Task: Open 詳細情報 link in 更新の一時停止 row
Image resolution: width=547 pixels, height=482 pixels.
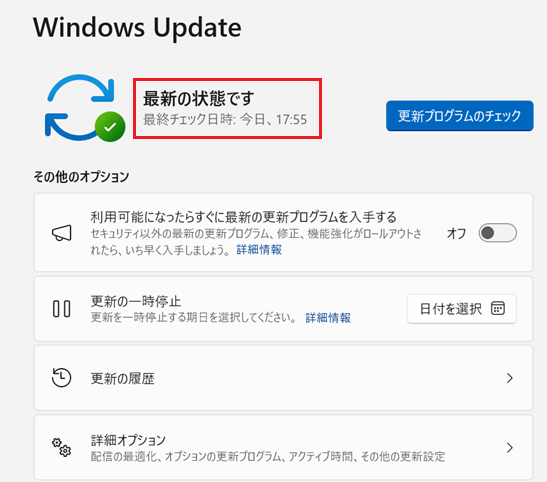Action: point(328,318)
